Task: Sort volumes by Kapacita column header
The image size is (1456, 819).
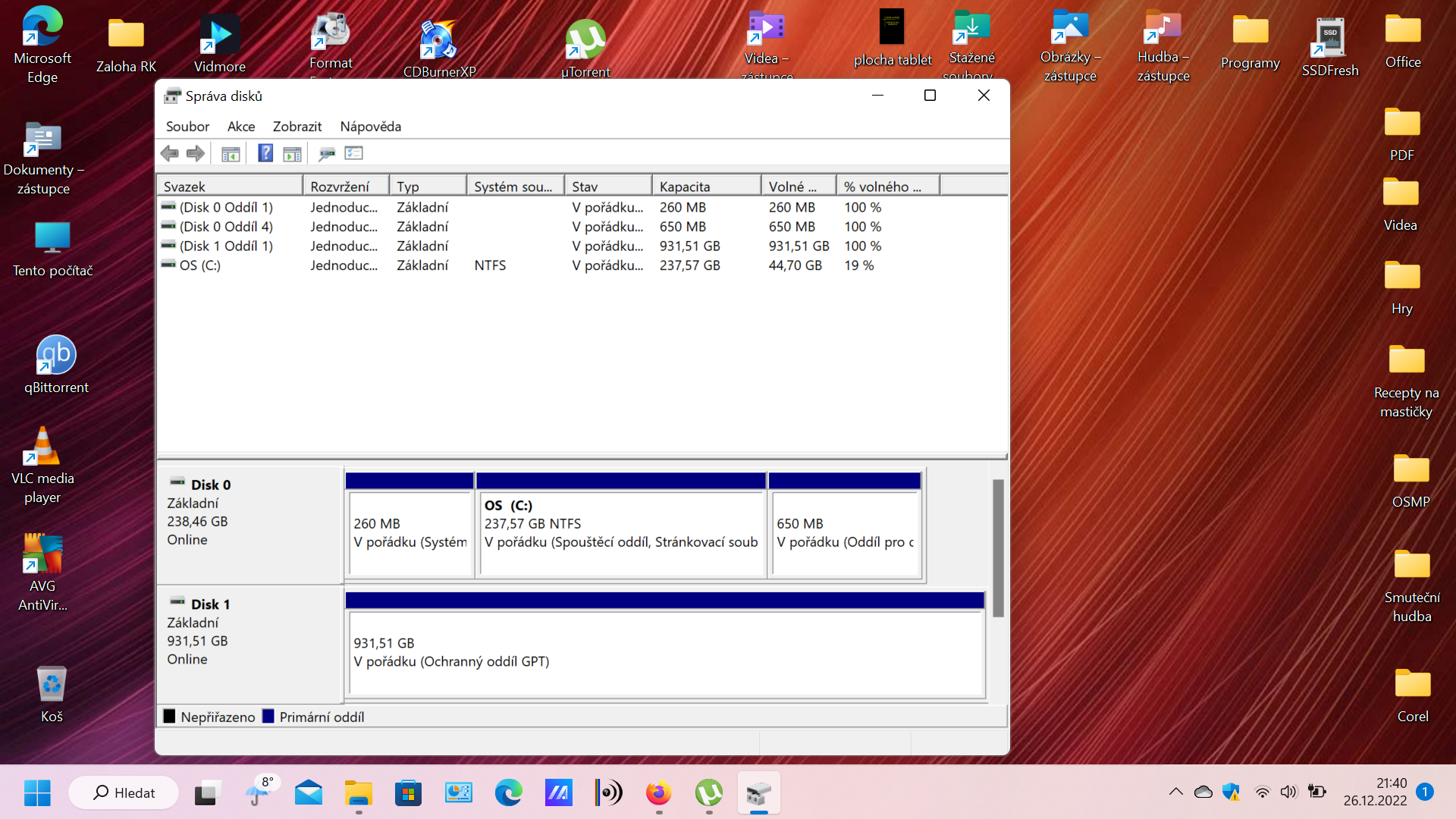Action: [705, 187]
